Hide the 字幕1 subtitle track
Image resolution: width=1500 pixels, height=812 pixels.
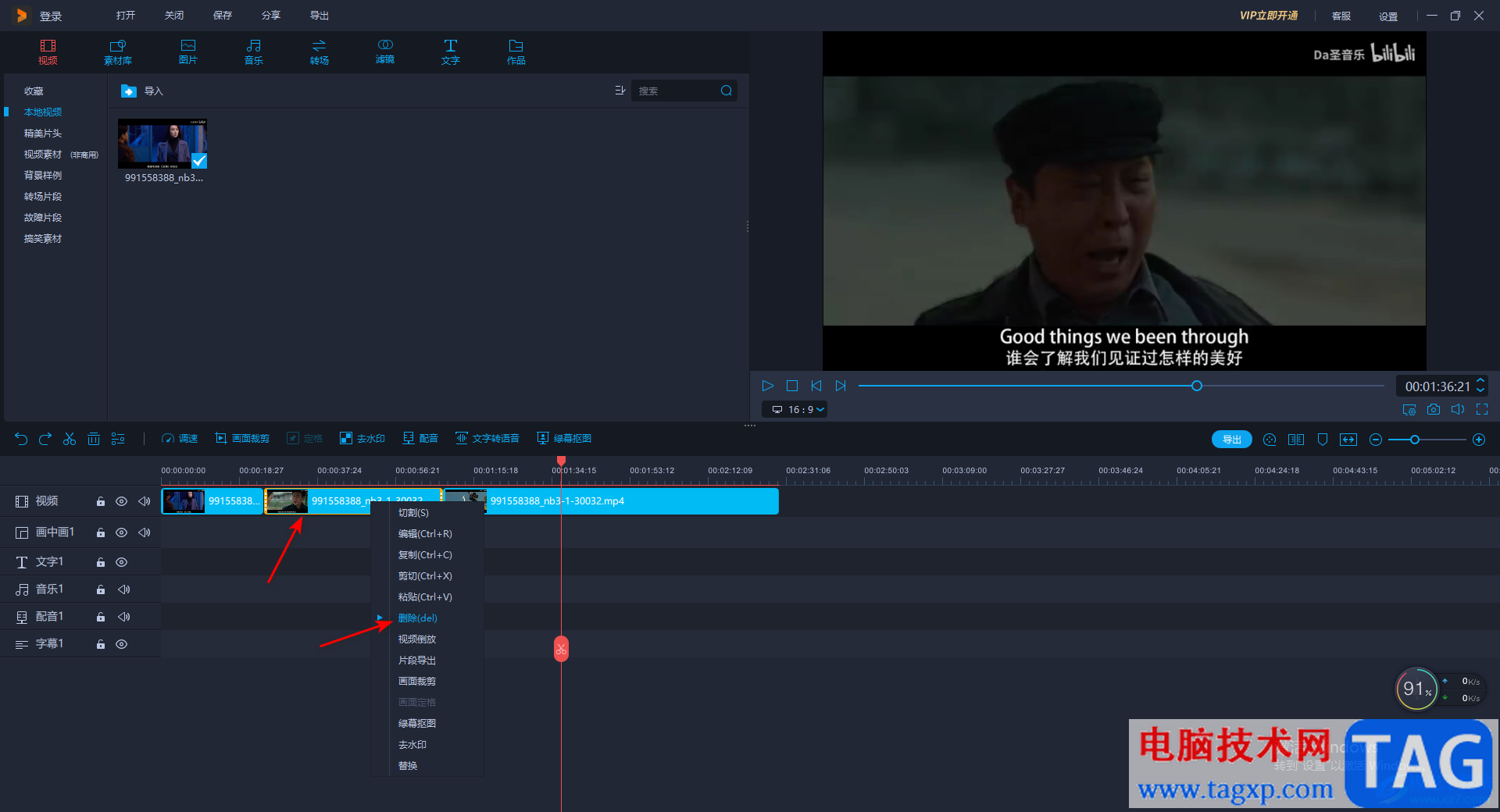pos(122,644)
